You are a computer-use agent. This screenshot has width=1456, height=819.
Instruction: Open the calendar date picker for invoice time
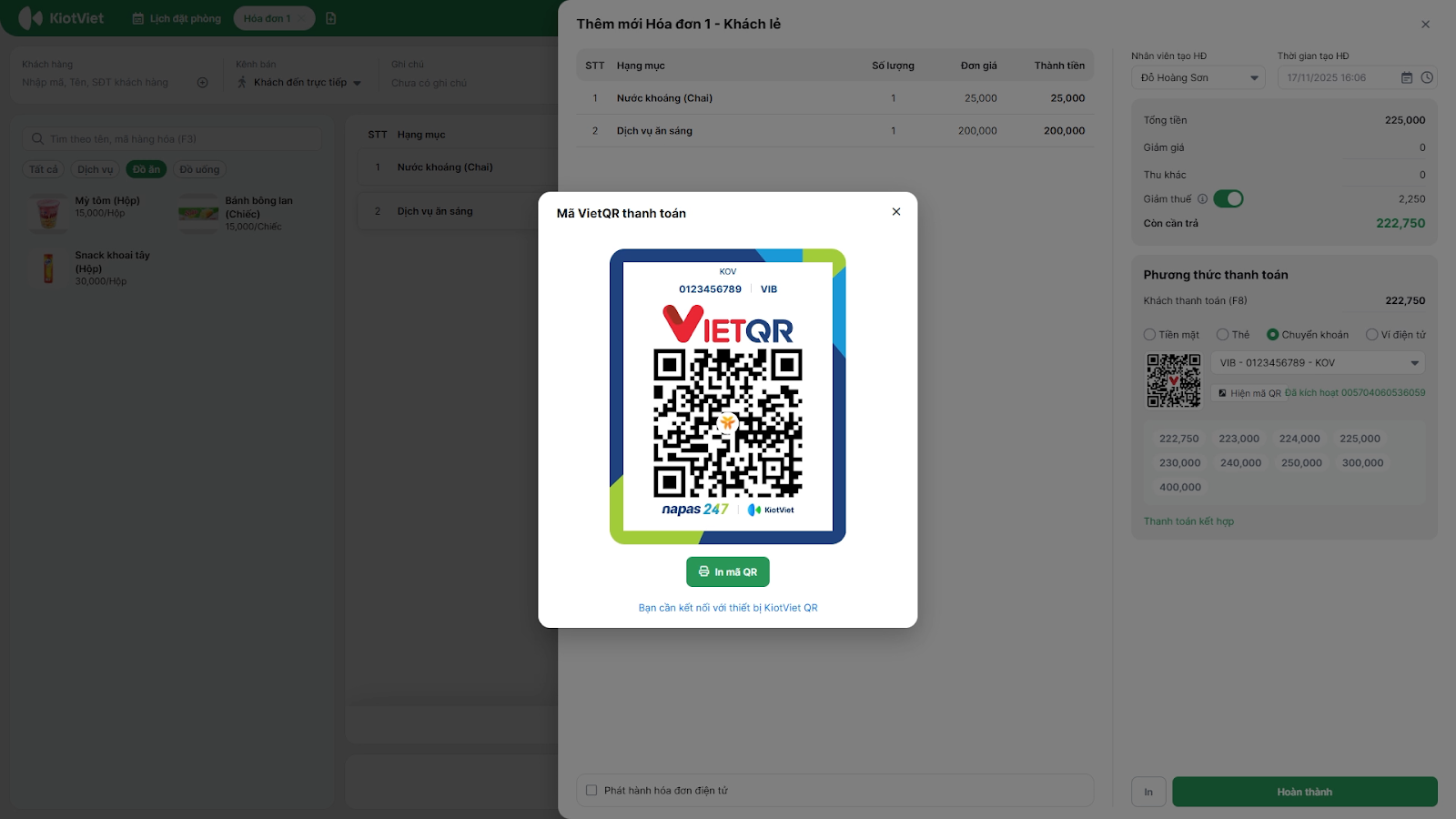click(x=1407, y=78)
